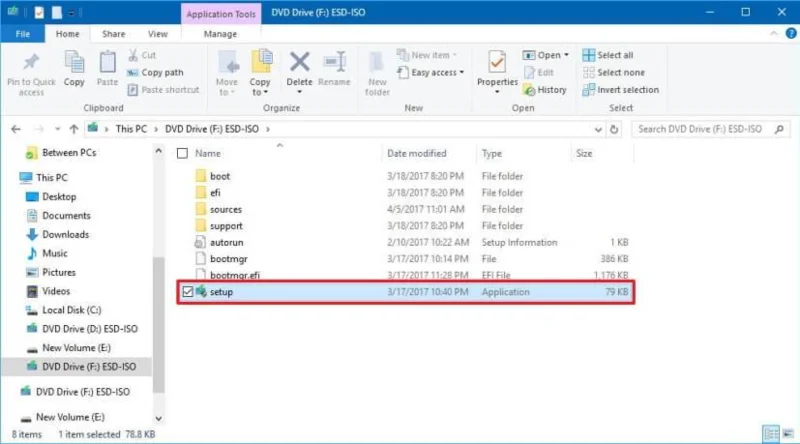This screenshot has height=444, width=800.
Task: Open Between PCs in sidebar
Action: coord(69,153)
